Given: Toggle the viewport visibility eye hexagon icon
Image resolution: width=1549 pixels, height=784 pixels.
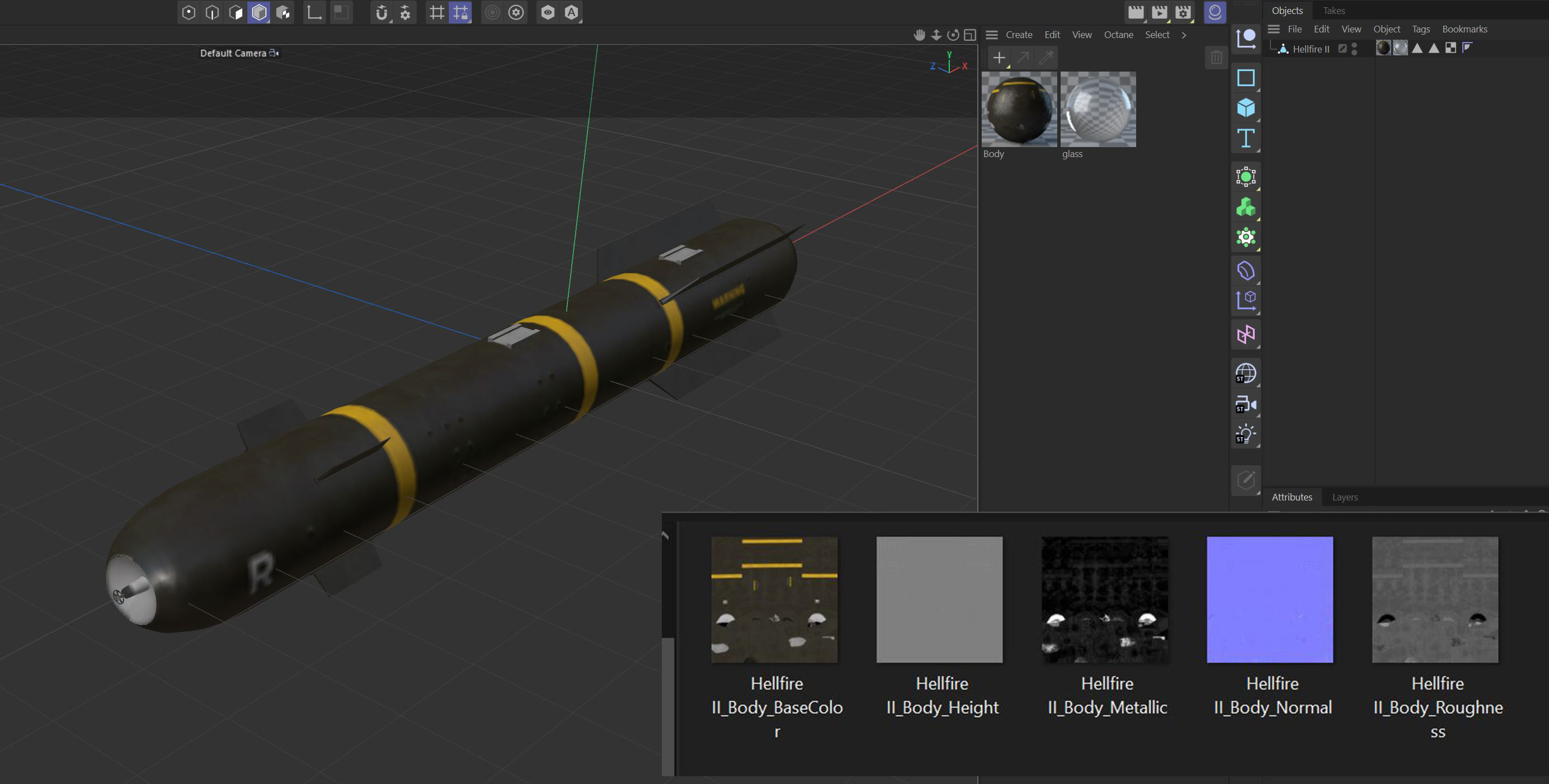Looking at the screenshot, I should (x=548, y=13).
